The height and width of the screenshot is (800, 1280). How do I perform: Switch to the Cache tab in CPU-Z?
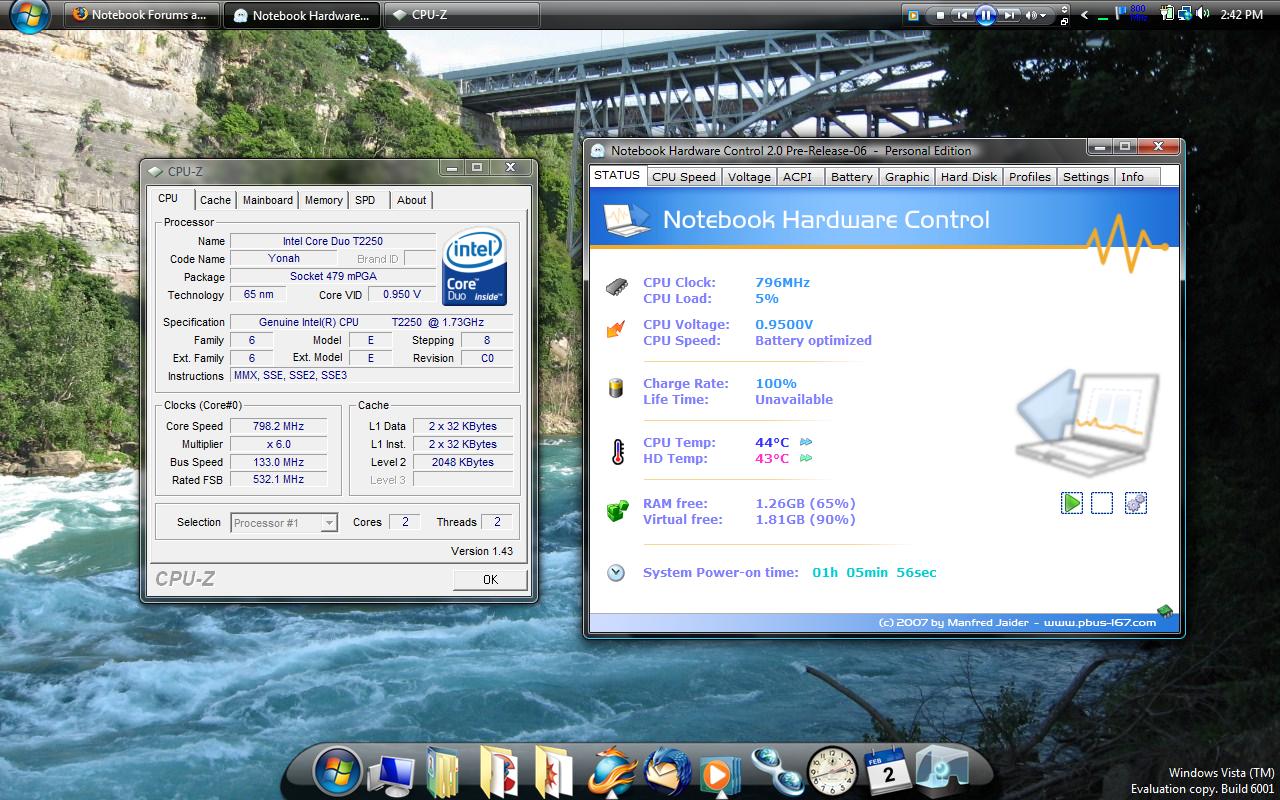click(x=215, y=200)
